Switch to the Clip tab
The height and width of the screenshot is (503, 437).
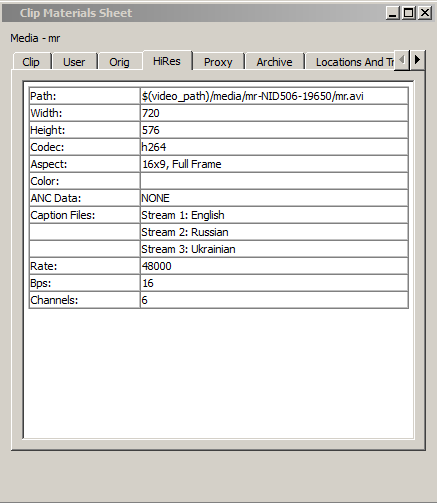point(31,62)
